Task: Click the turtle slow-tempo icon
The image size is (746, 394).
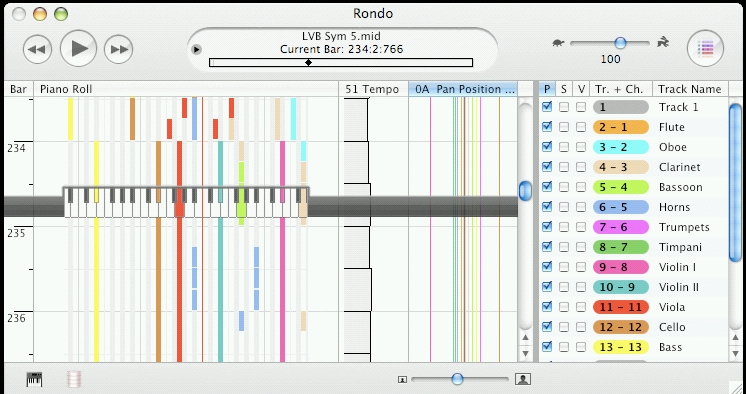Action: point(559,43)
